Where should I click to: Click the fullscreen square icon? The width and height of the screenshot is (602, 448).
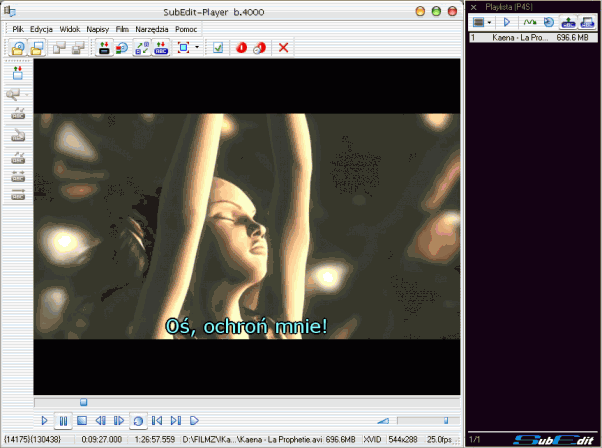point(184,48)
